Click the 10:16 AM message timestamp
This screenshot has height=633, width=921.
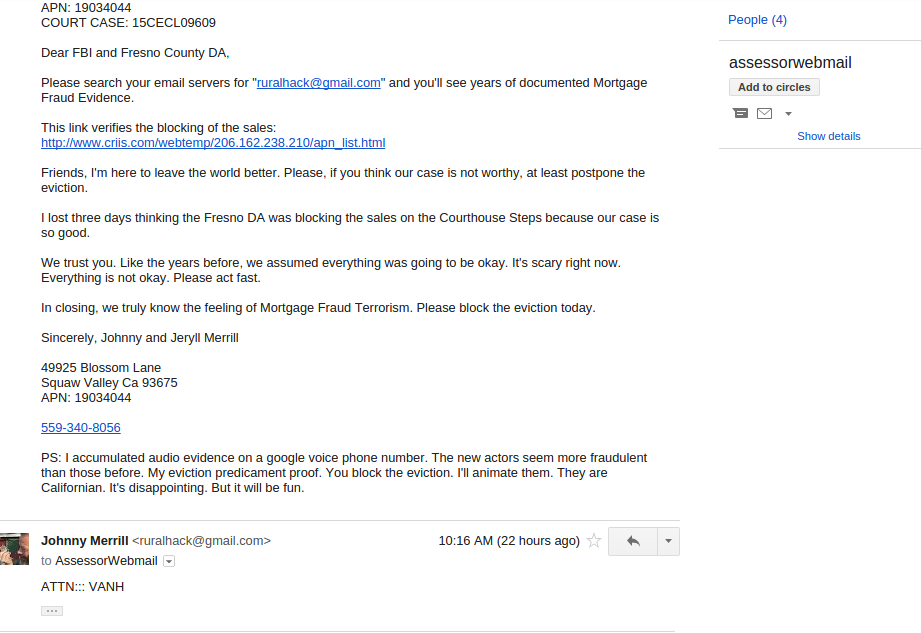[x=509, y=541]
